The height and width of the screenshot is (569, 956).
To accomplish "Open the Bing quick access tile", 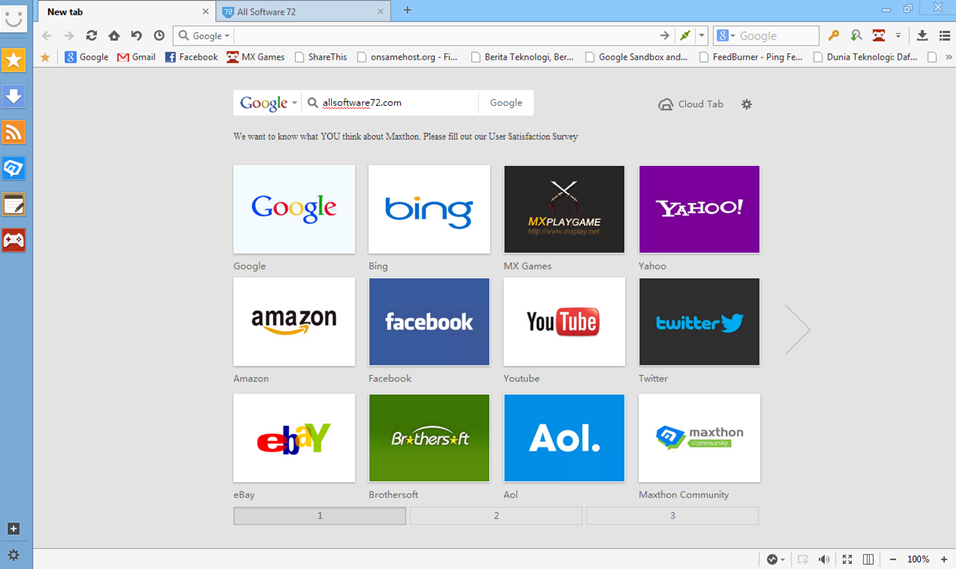I will (x=429, y=209).
